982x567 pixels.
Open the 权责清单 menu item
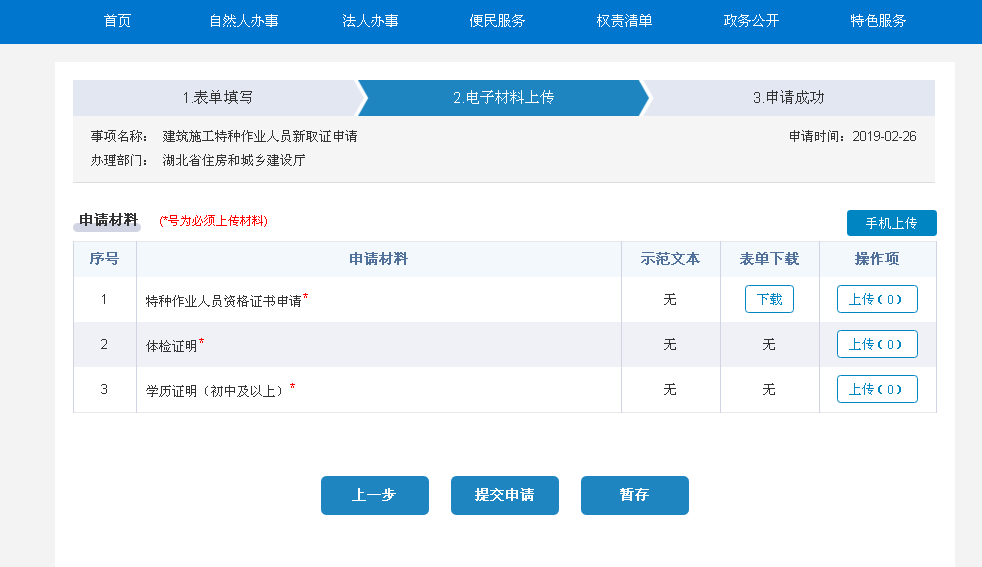(x=624, y=21)
